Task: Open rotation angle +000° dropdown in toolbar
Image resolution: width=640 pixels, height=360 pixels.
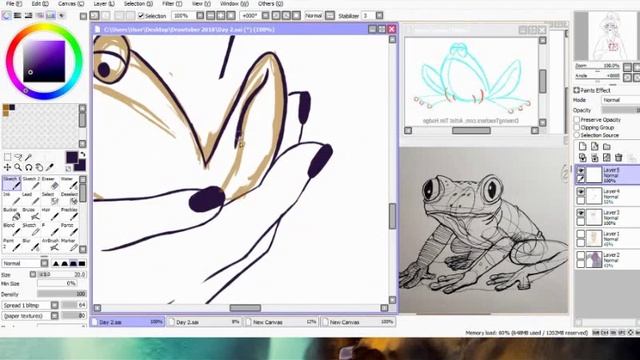Action: pos(266,16)
